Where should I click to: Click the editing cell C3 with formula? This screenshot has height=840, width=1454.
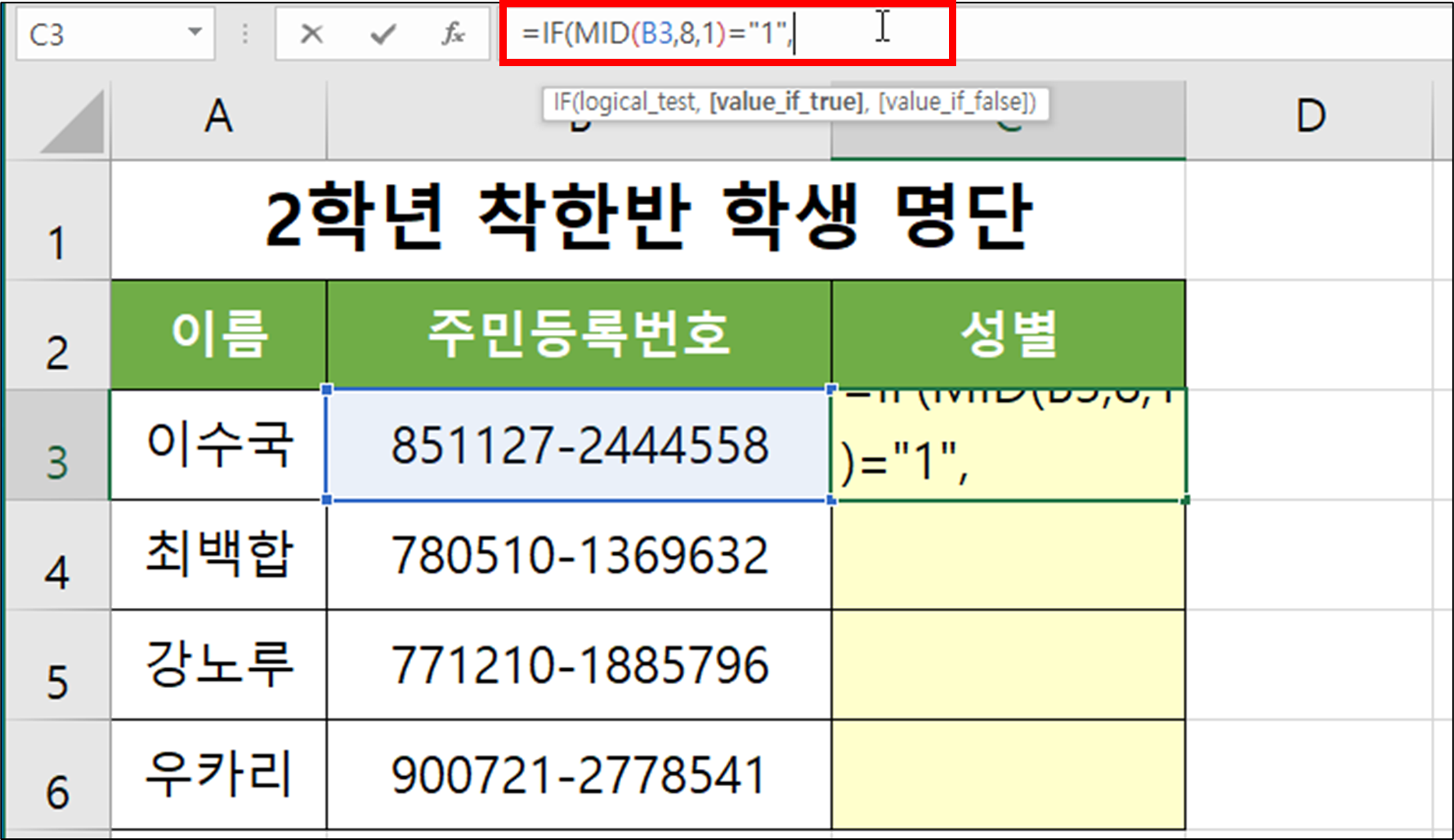click(x=1009, y=445)
